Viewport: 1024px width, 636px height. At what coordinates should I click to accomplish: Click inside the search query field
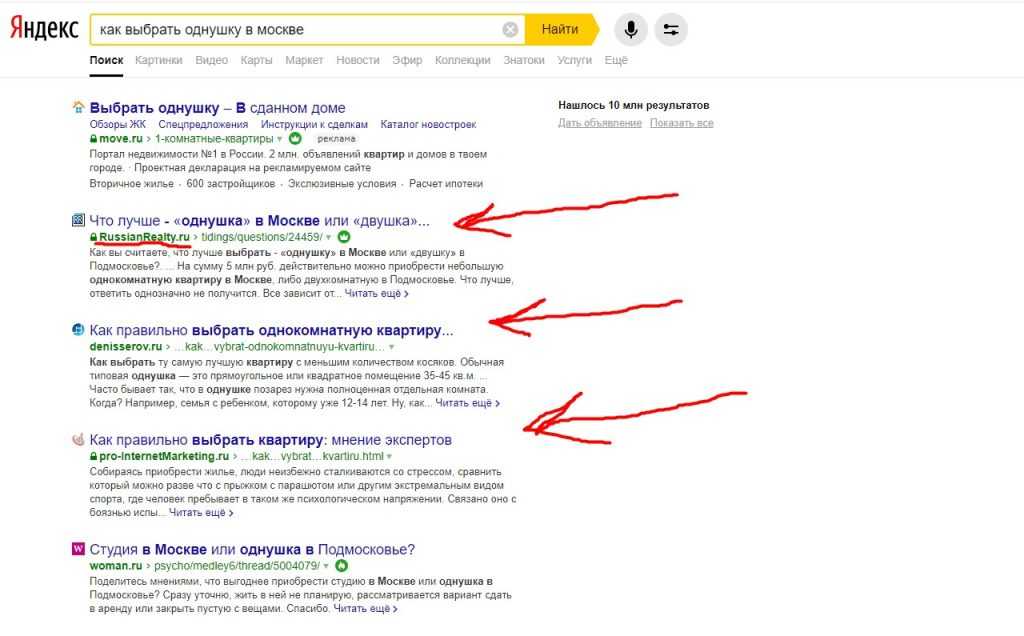pos(297,29)
